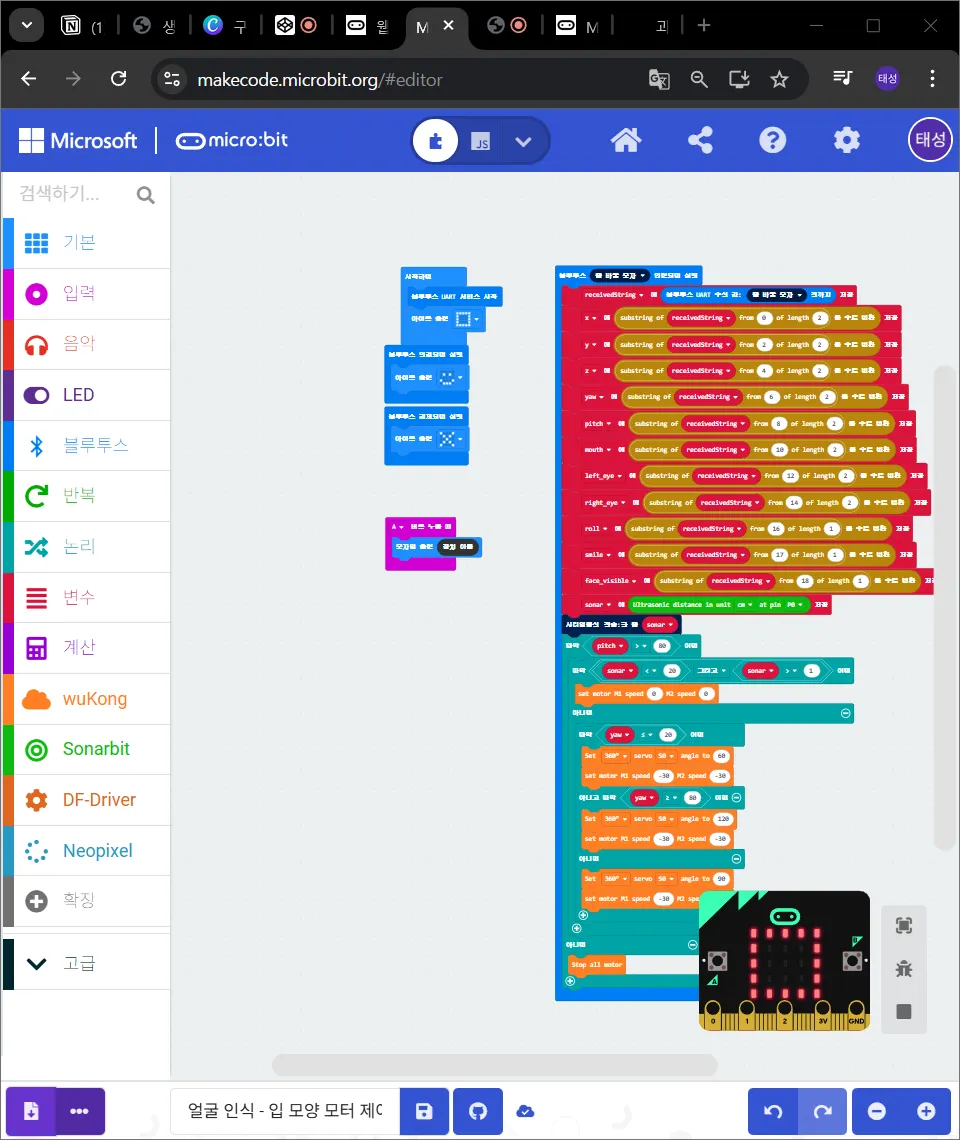The width and height of the screenshot is (960, 1140).
Task: Collapse else branch with minus icon
Action: 846,713
